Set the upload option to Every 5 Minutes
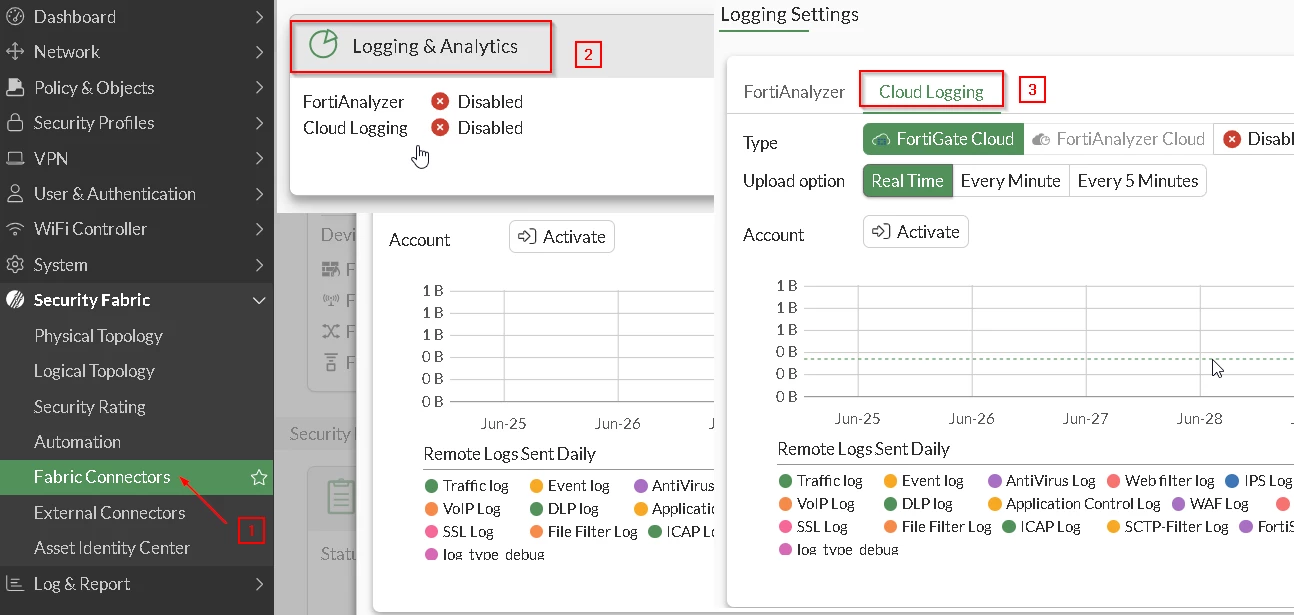The image size is (1294, 615). (1138, 181)
